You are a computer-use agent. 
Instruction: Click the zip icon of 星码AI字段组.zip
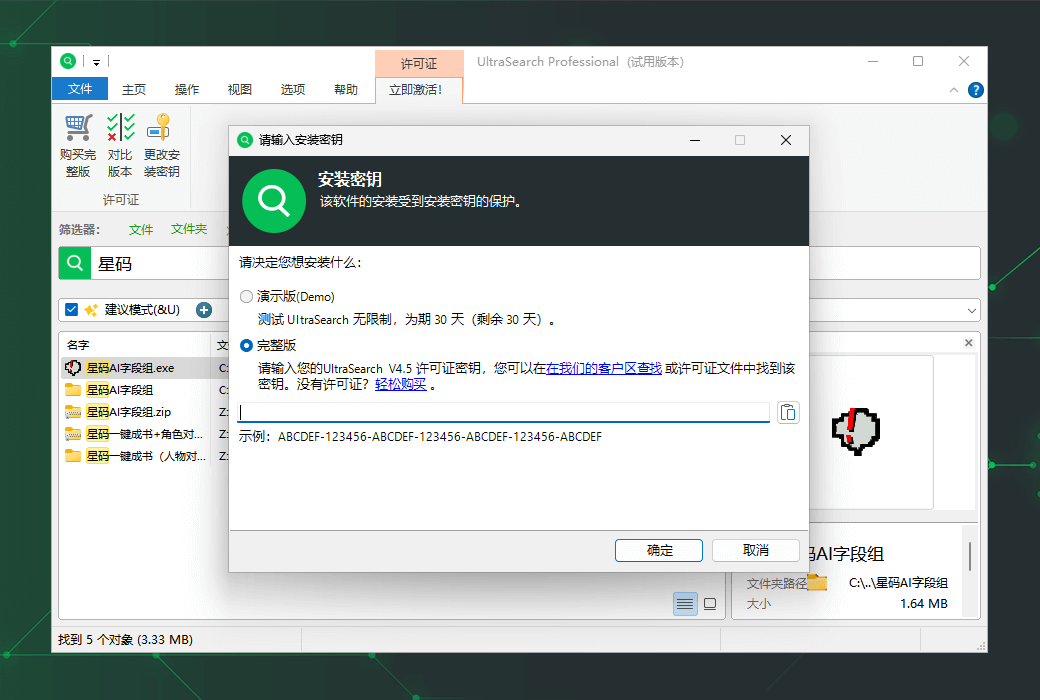(x=73, y=412)
